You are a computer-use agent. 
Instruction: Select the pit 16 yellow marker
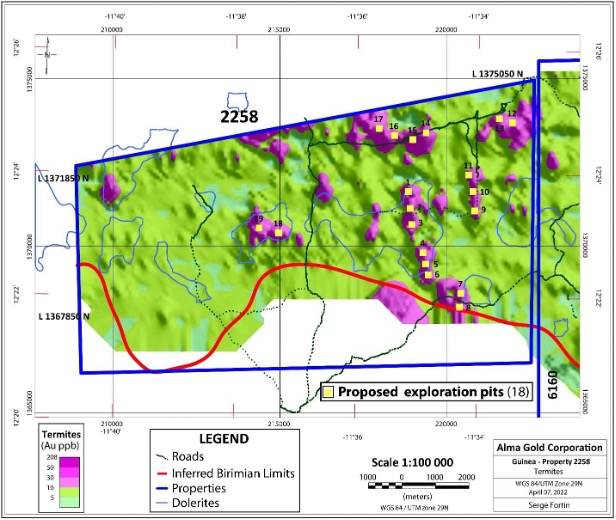coord(395,135)
